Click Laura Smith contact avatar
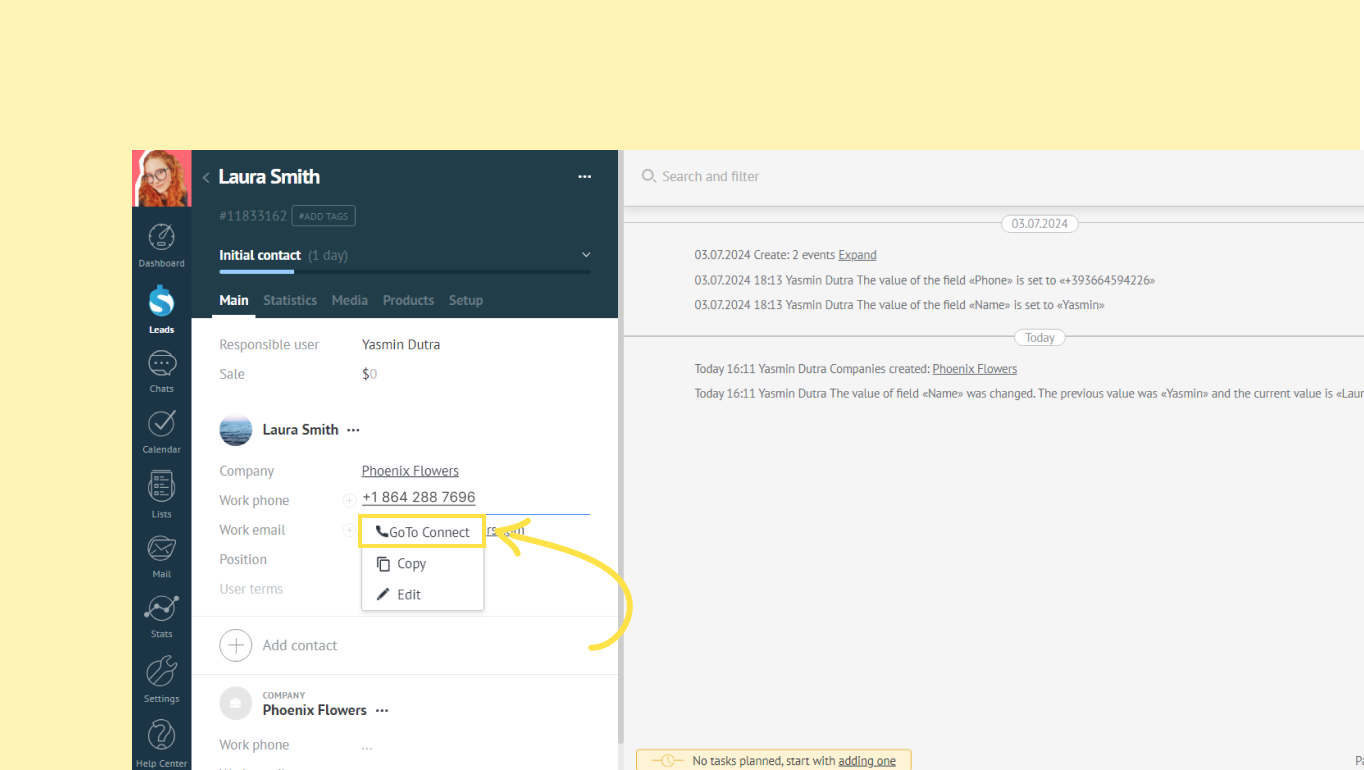This screenshot has height=770, width=1364. (x=236, y=430)
